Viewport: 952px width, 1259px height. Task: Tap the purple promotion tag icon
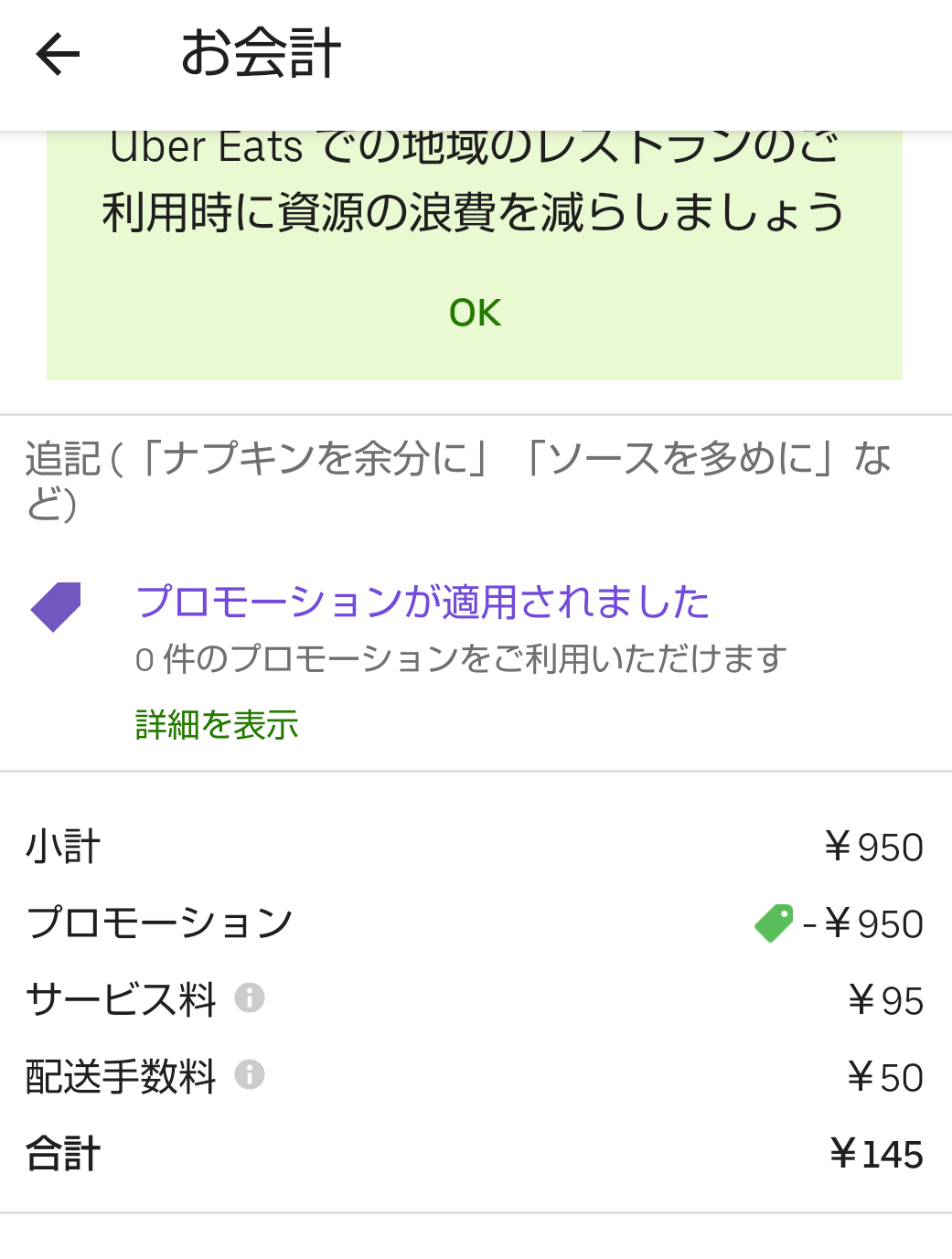click(56, 606)
